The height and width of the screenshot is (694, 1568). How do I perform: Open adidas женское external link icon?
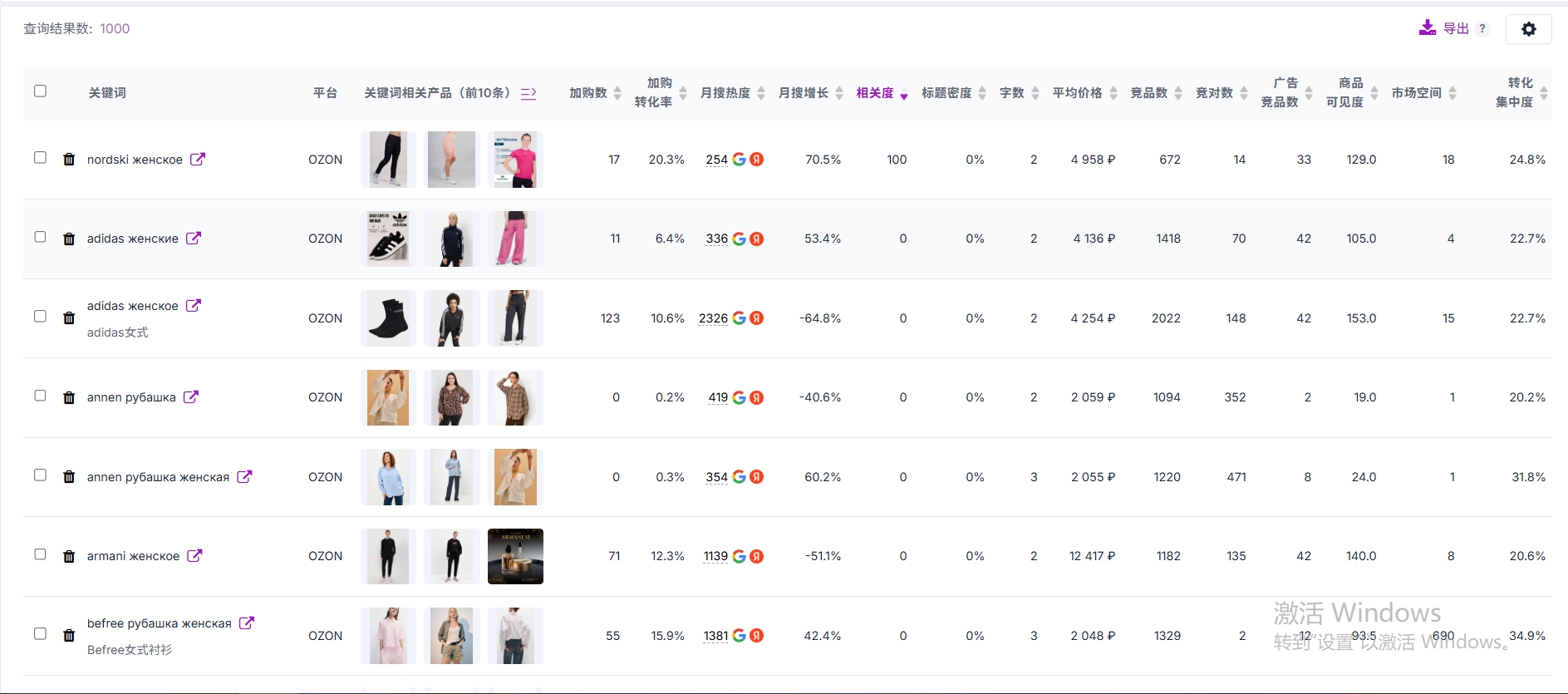tap(194, 305)
